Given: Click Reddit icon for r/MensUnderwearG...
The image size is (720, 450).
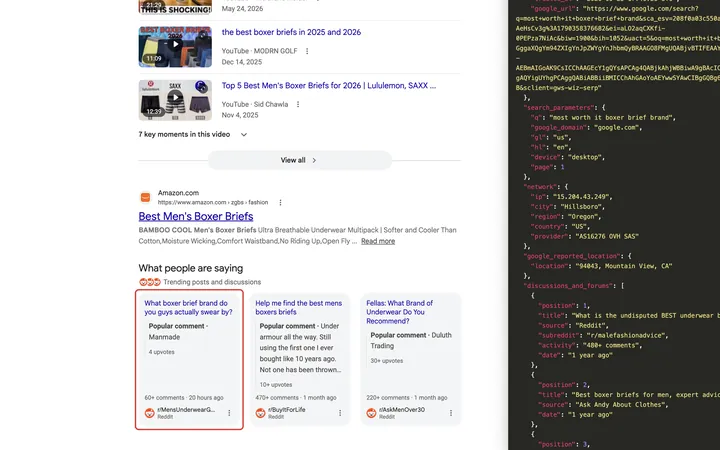Looking at the screenshot, I should click(149, 413).
